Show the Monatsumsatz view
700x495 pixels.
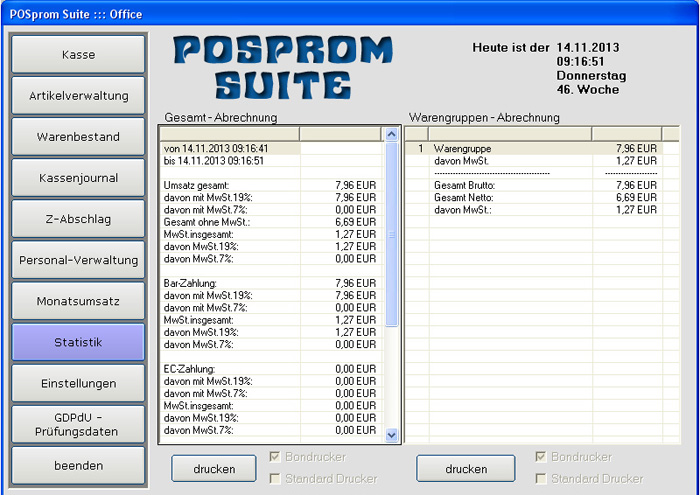[78, 301]
